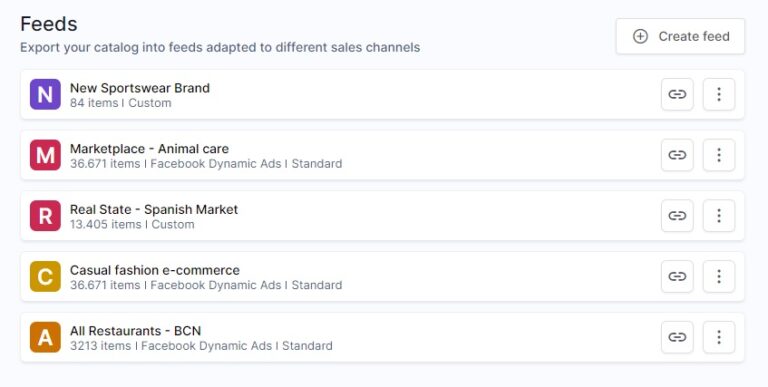
Task: Click the plus icon in Create feed
Action: 640,36
